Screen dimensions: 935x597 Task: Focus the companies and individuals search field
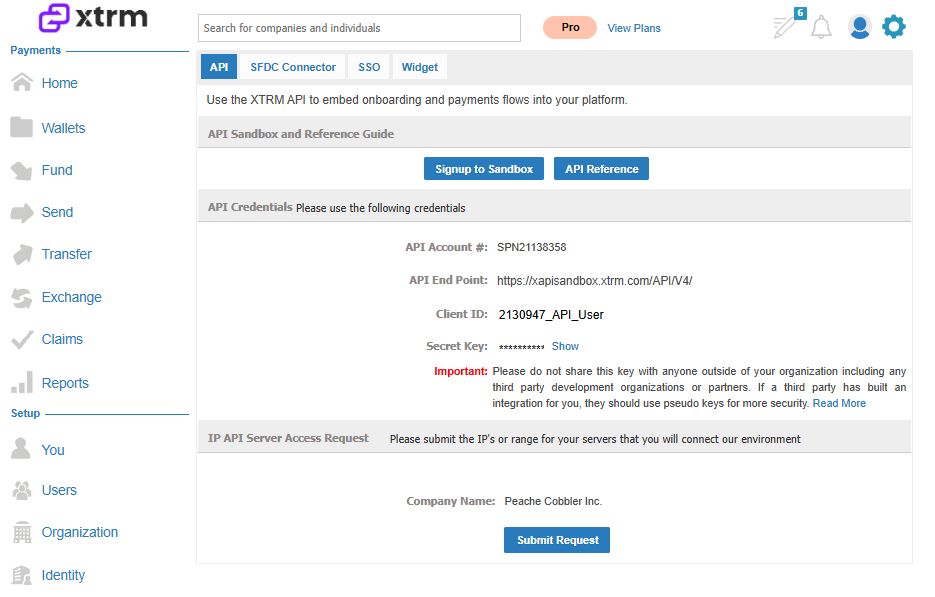click(359, 28)
